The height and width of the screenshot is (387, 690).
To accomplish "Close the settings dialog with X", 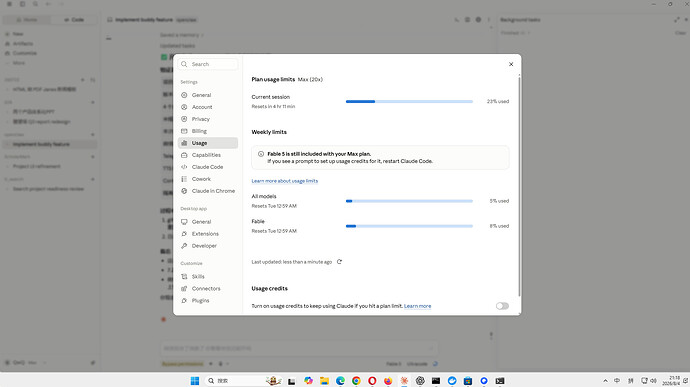I will click(511, 64).
